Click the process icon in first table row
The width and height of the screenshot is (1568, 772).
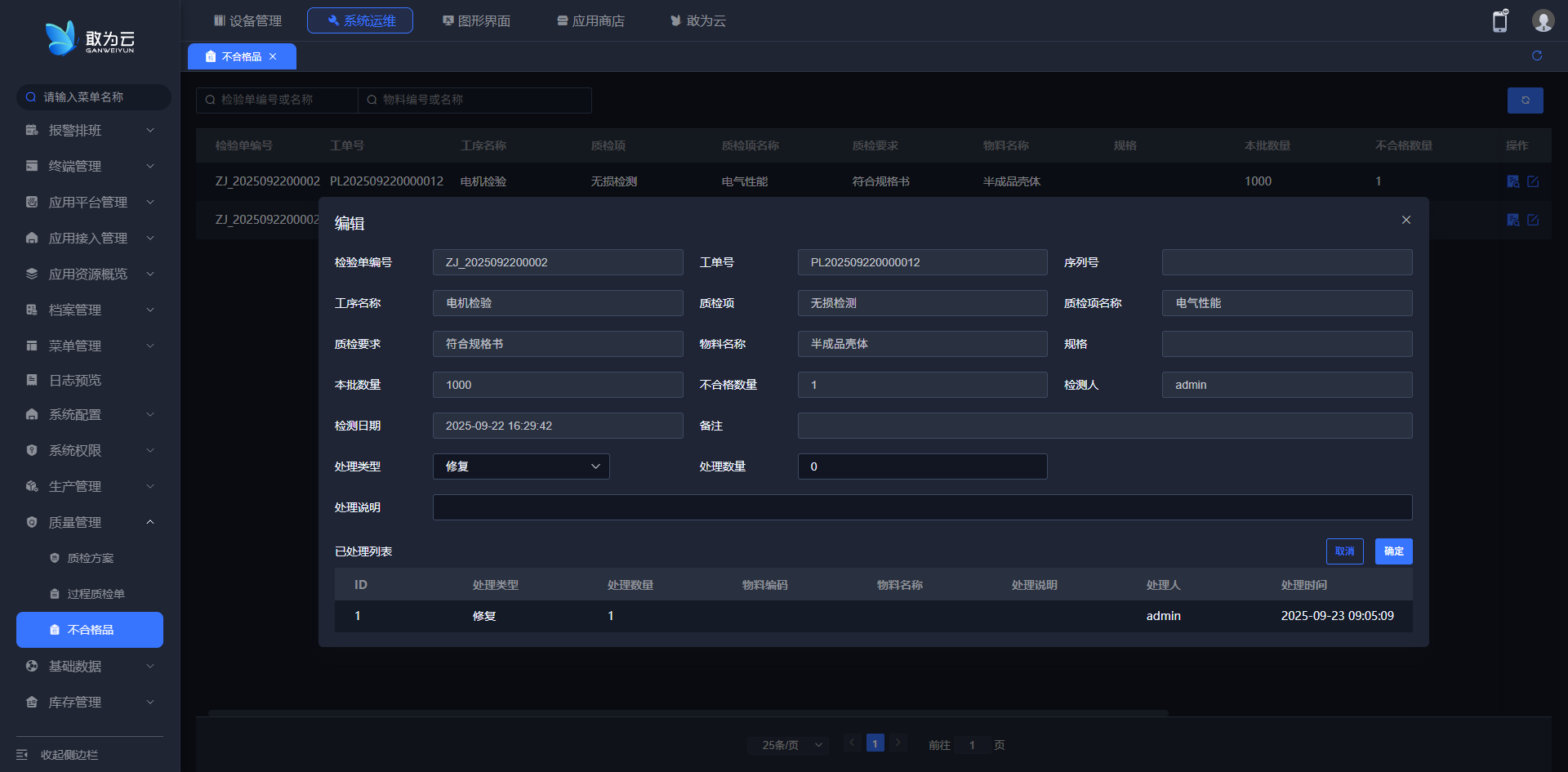pos(1513,181)
